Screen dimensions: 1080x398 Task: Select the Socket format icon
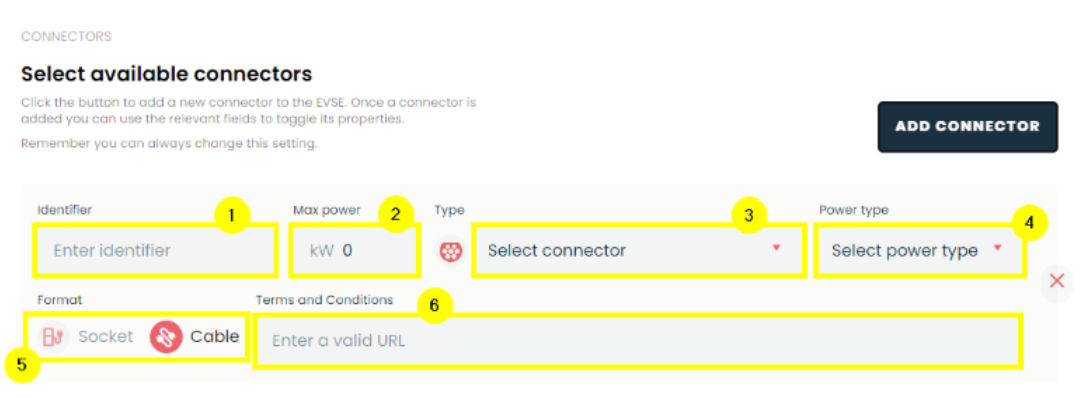53,337
